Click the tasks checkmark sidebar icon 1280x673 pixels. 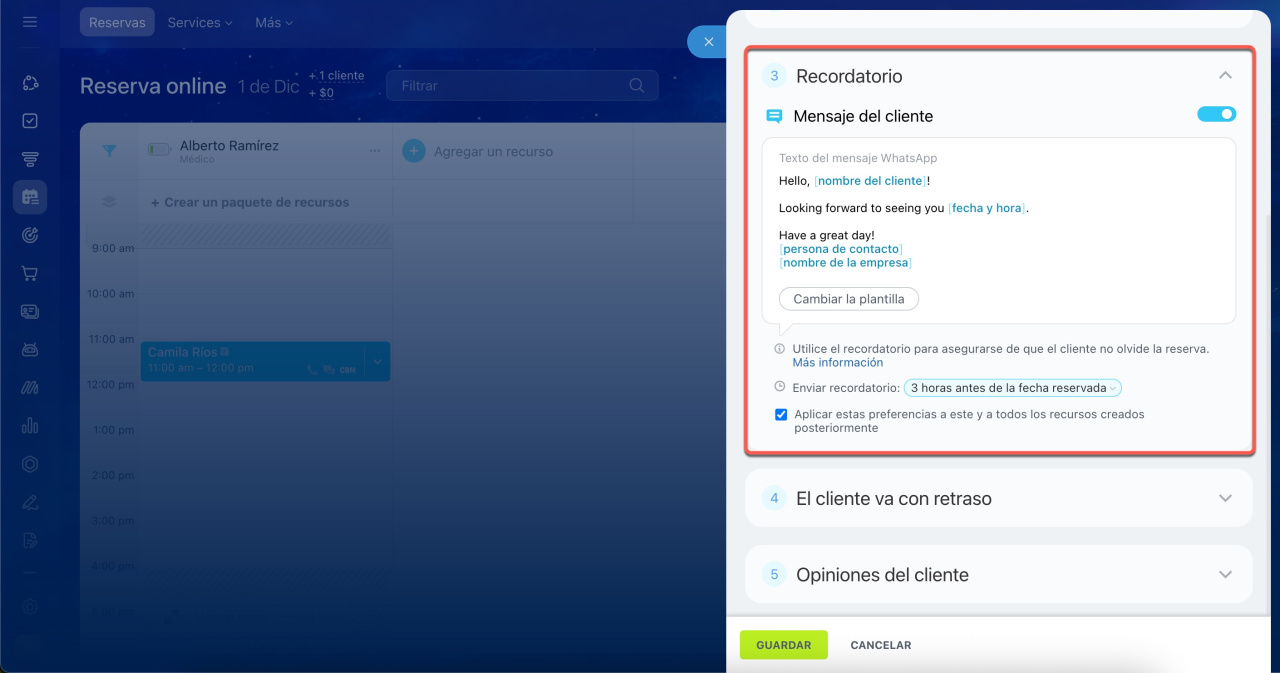coord(30,121)
